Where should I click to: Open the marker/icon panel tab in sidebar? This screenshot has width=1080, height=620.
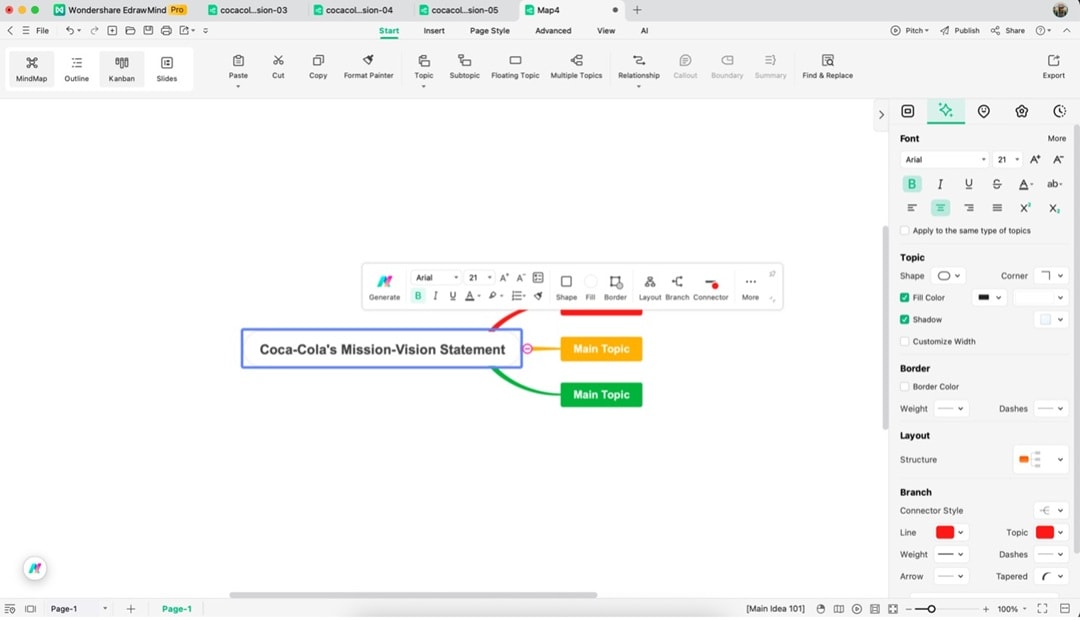pos(984,111)
